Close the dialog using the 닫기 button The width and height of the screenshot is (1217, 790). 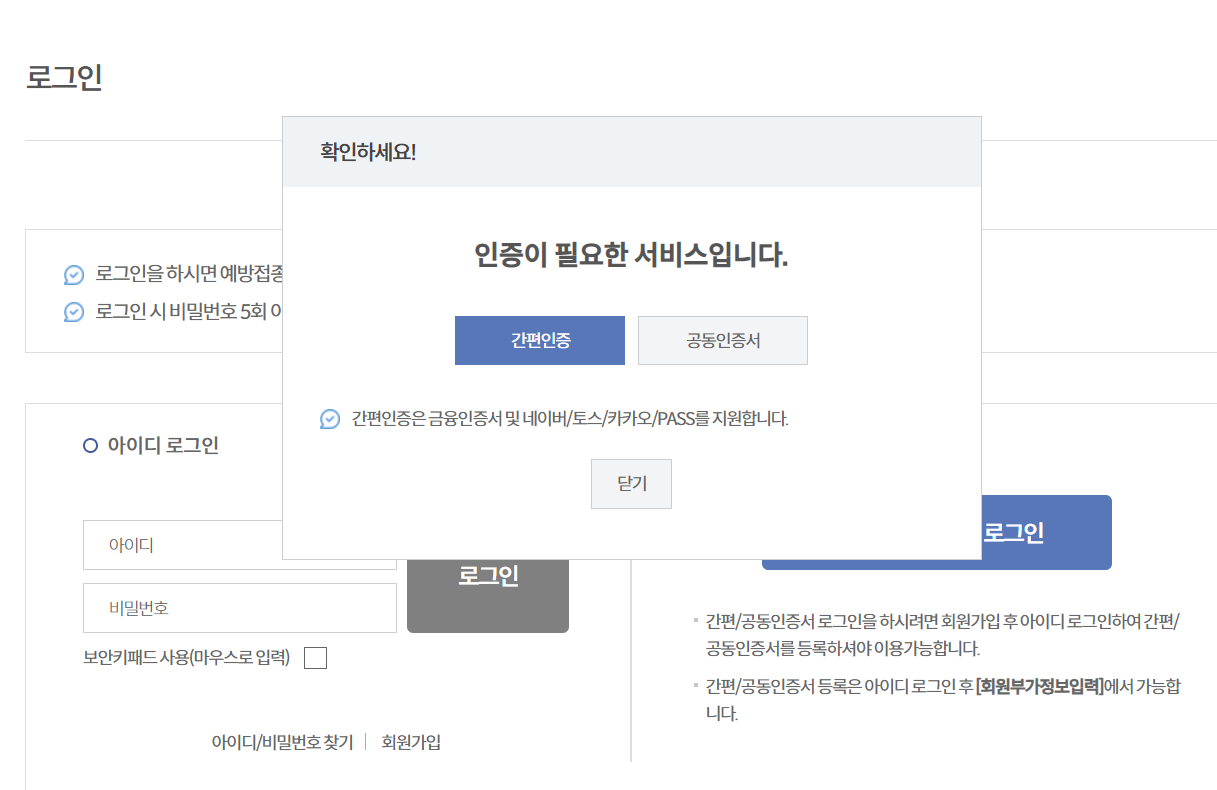pyautogui.click(x=631, y=483)
